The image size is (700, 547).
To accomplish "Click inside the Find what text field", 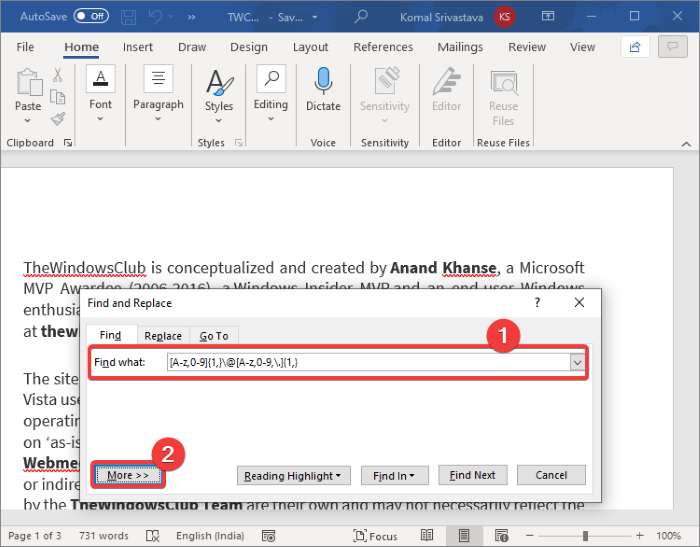I will coord(368,362).
